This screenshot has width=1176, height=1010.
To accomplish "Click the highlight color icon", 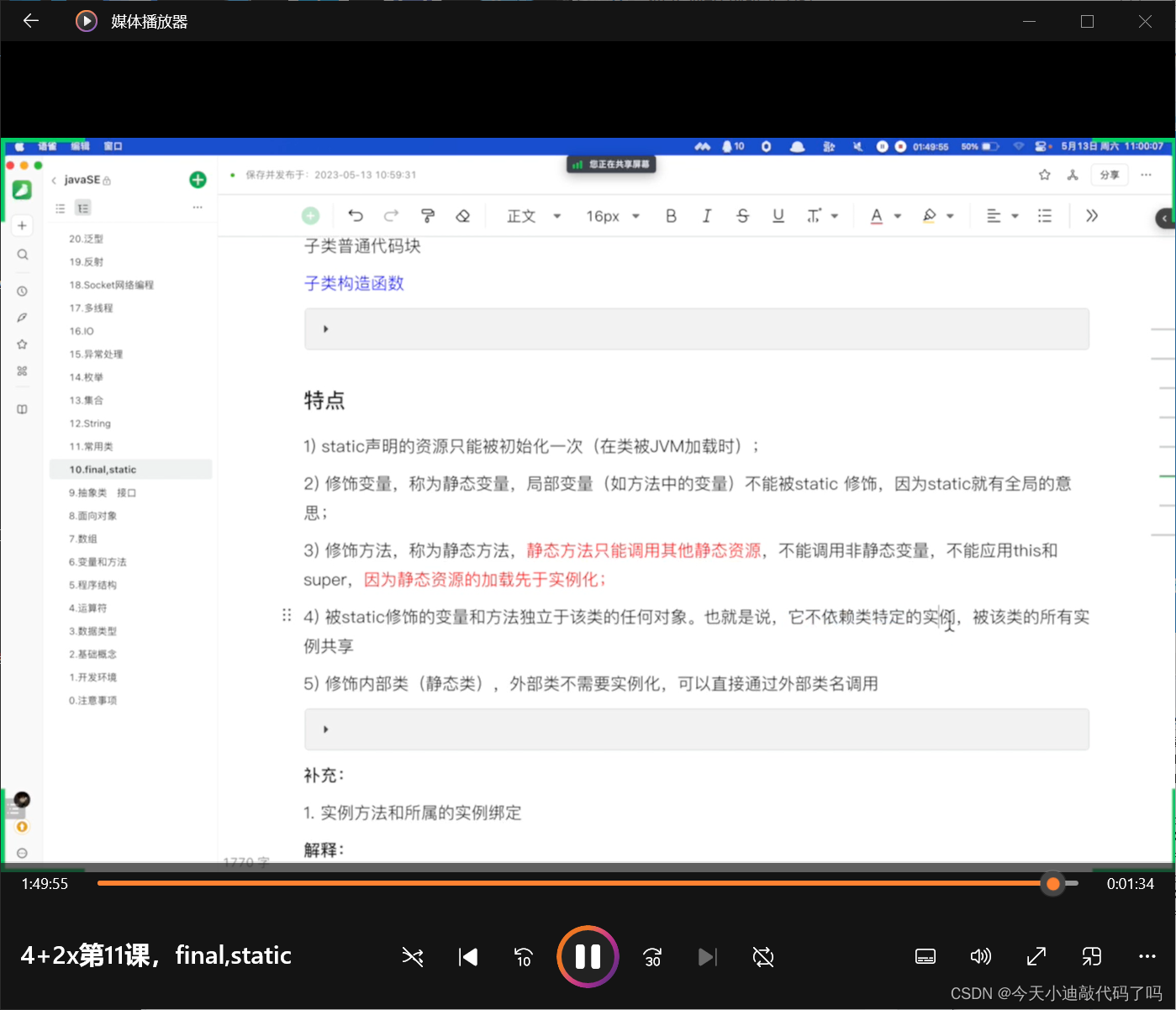I will [x=930, y=216].
